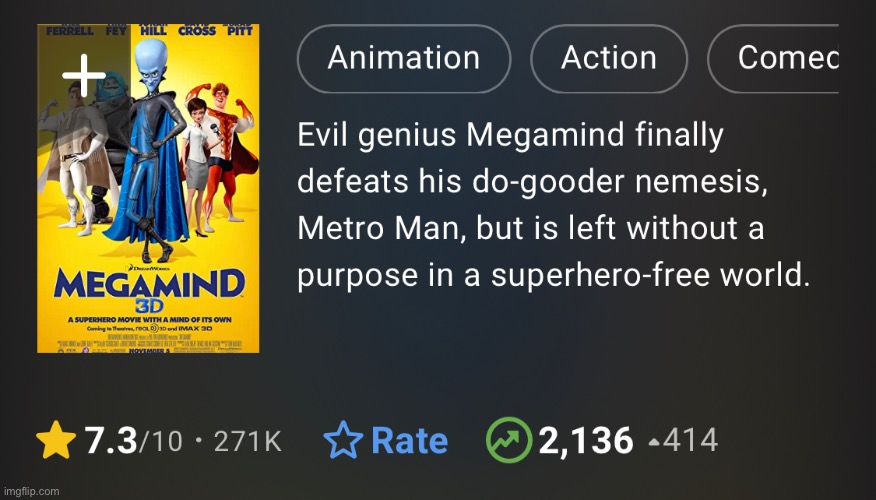This screenshot has height=500, width=876.
Task: Tap the yellow star rating icon
Action: [x=54, y=441]
